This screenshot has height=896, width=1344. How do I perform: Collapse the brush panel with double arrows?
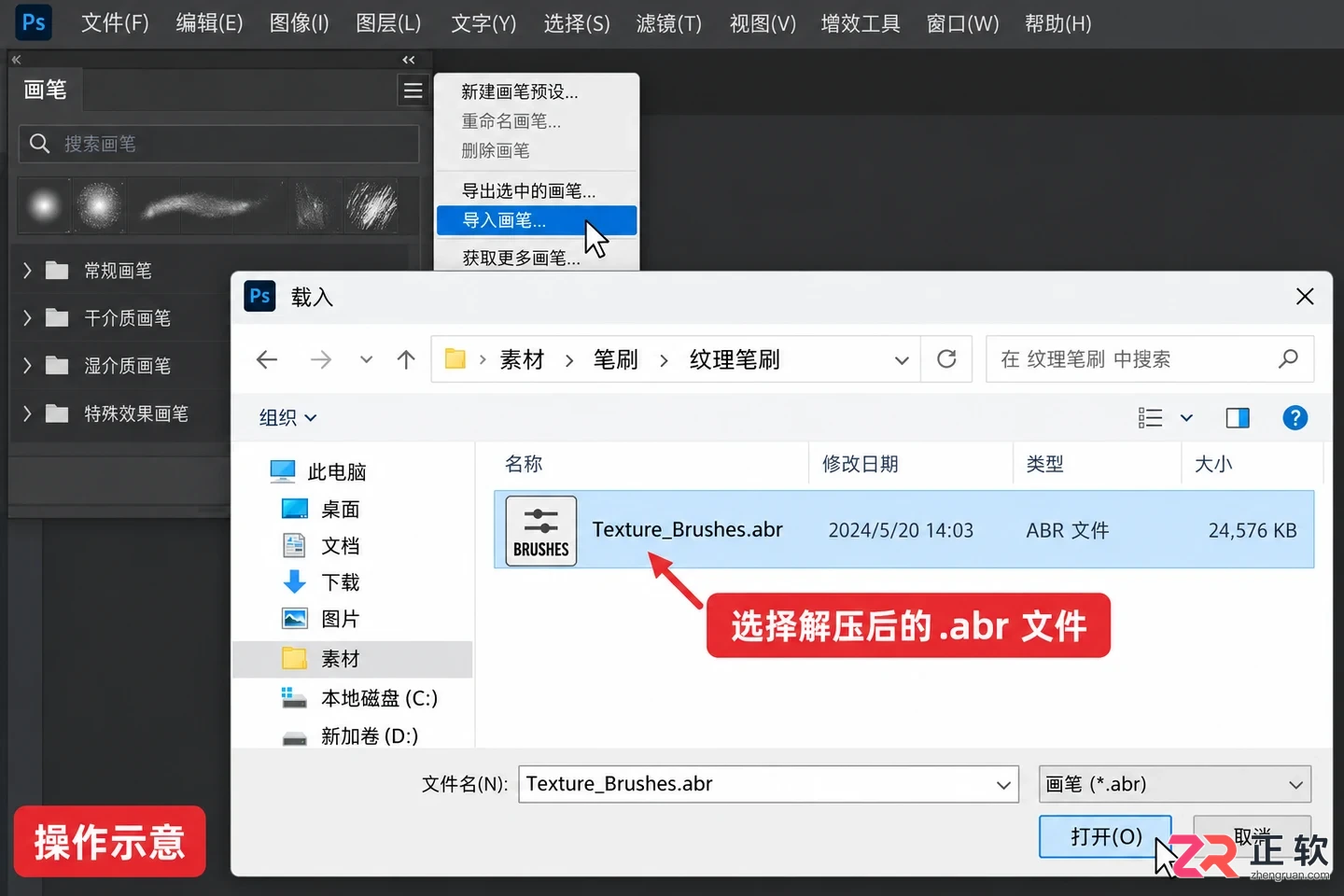pyautogui.click(x=408, y=60)
